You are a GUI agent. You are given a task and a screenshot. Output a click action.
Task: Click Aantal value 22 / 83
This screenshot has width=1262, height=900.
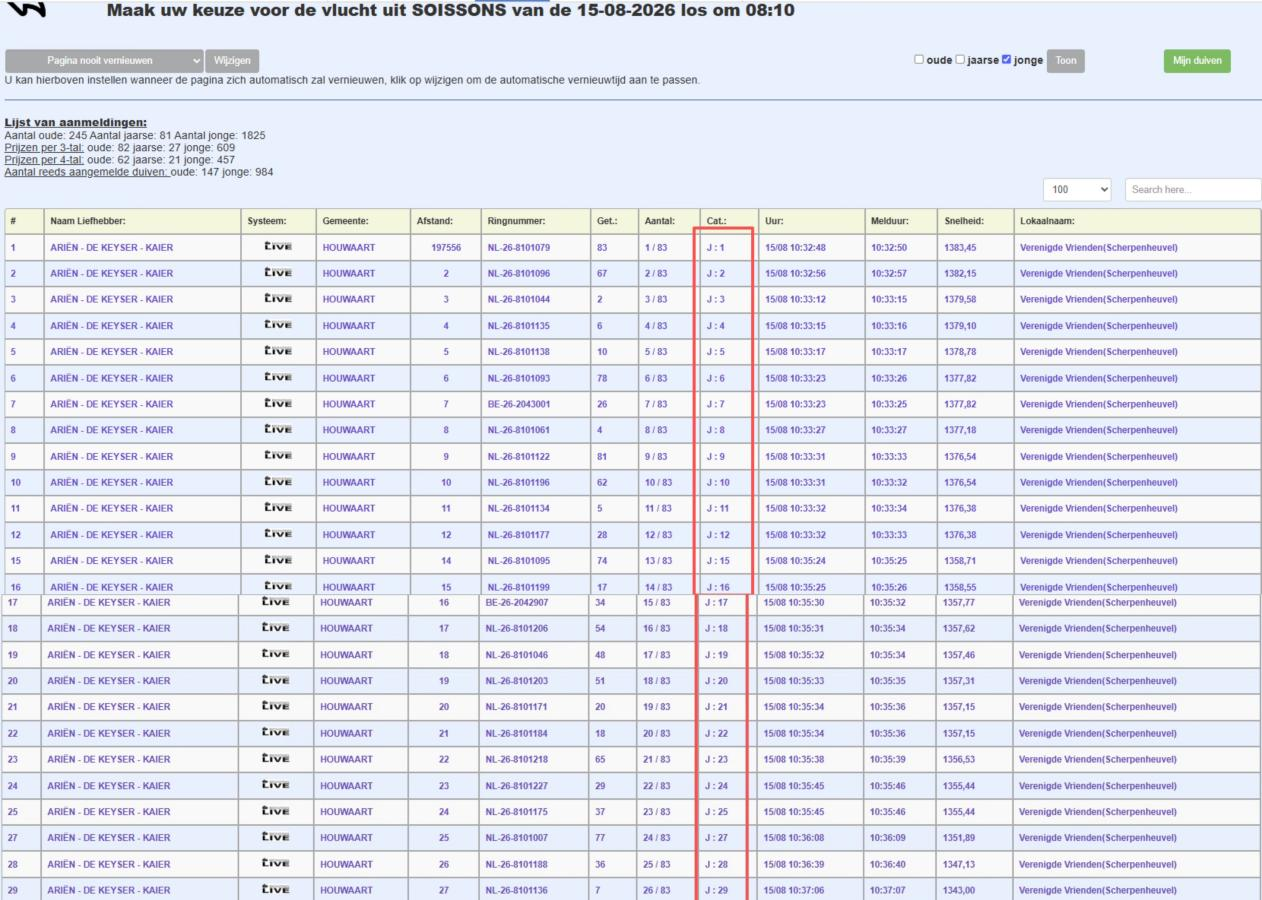click(x=655, y=786)
